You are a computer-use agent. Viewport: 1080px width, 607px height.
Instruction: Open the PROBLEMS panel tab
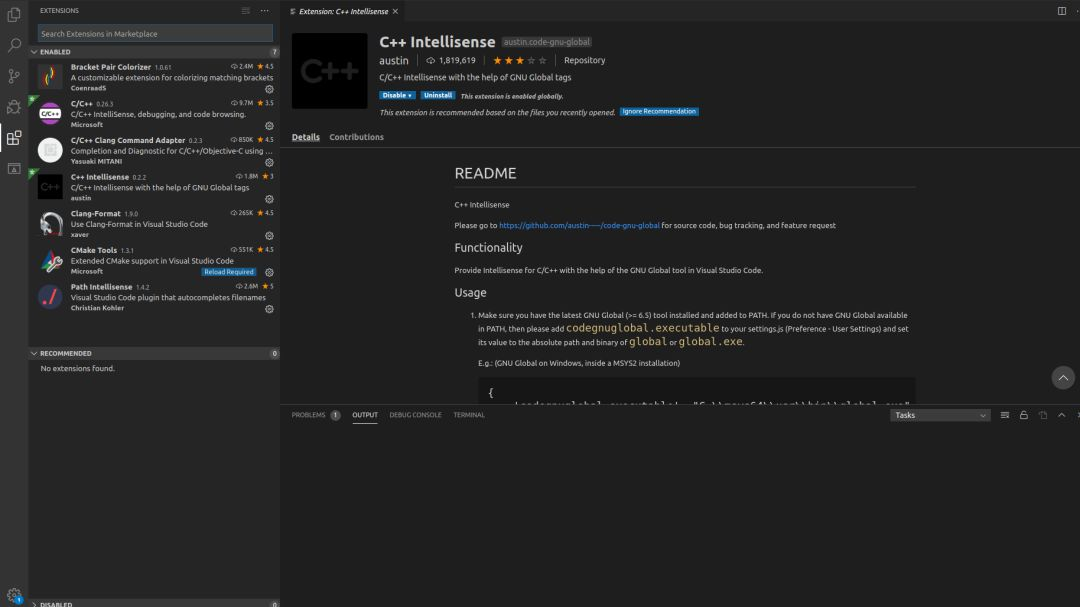[x=315, y=415]
